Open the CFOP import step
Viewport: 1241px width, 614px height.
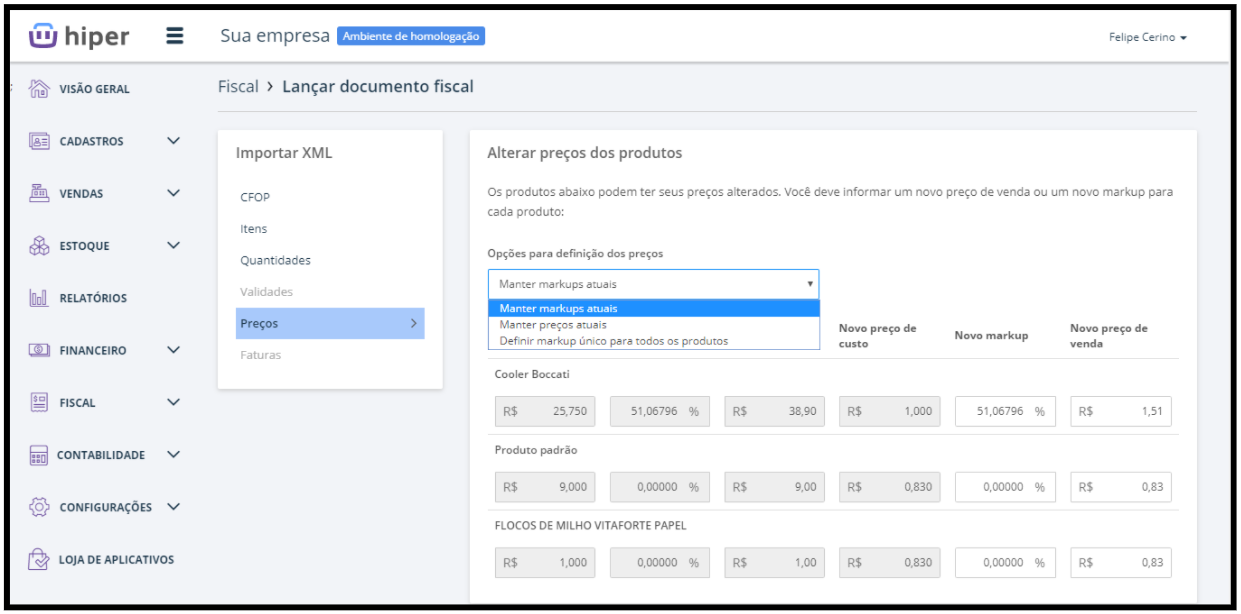pyautogui.click(x=255, y=197)
